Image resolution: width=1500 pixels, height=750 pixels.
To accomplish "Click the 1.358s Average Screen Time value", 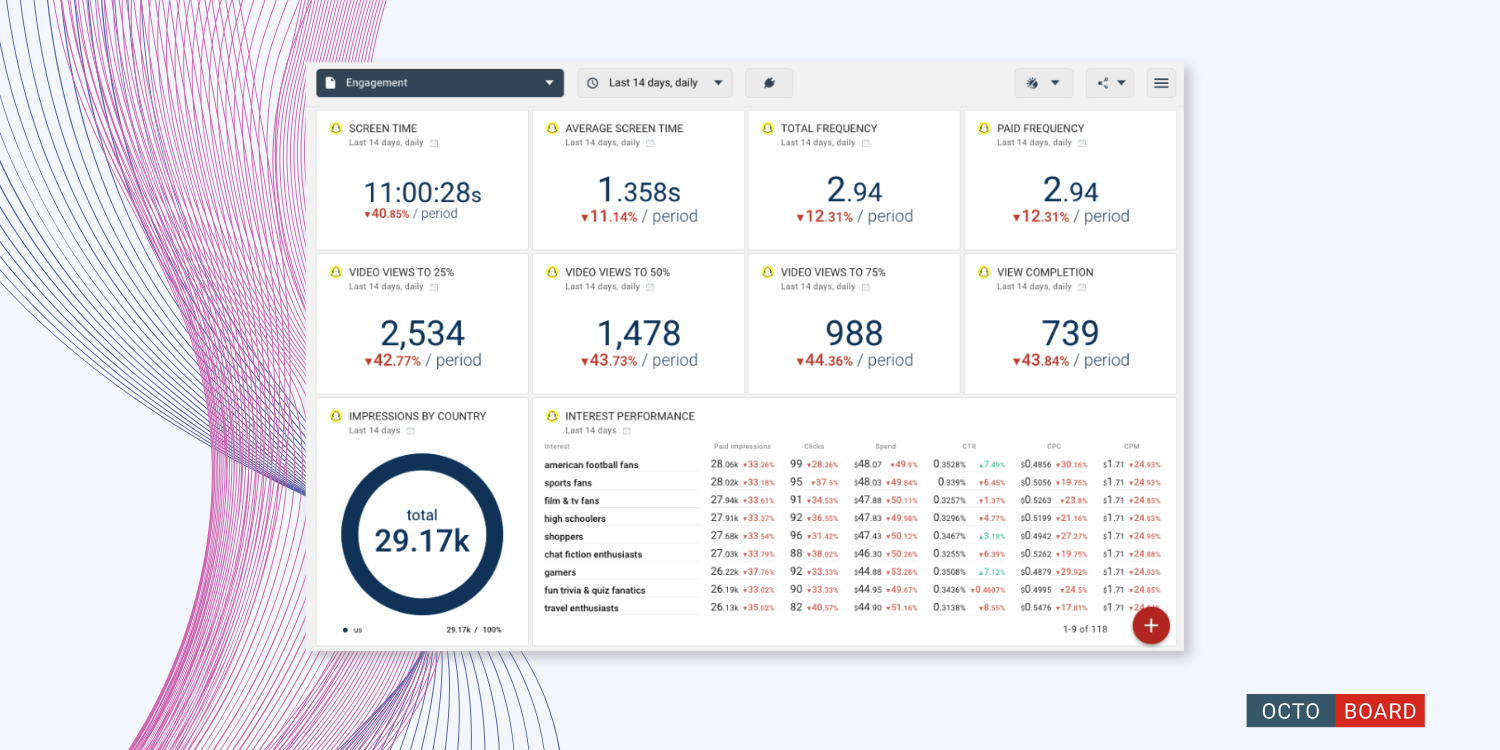I will pos(638,191).
